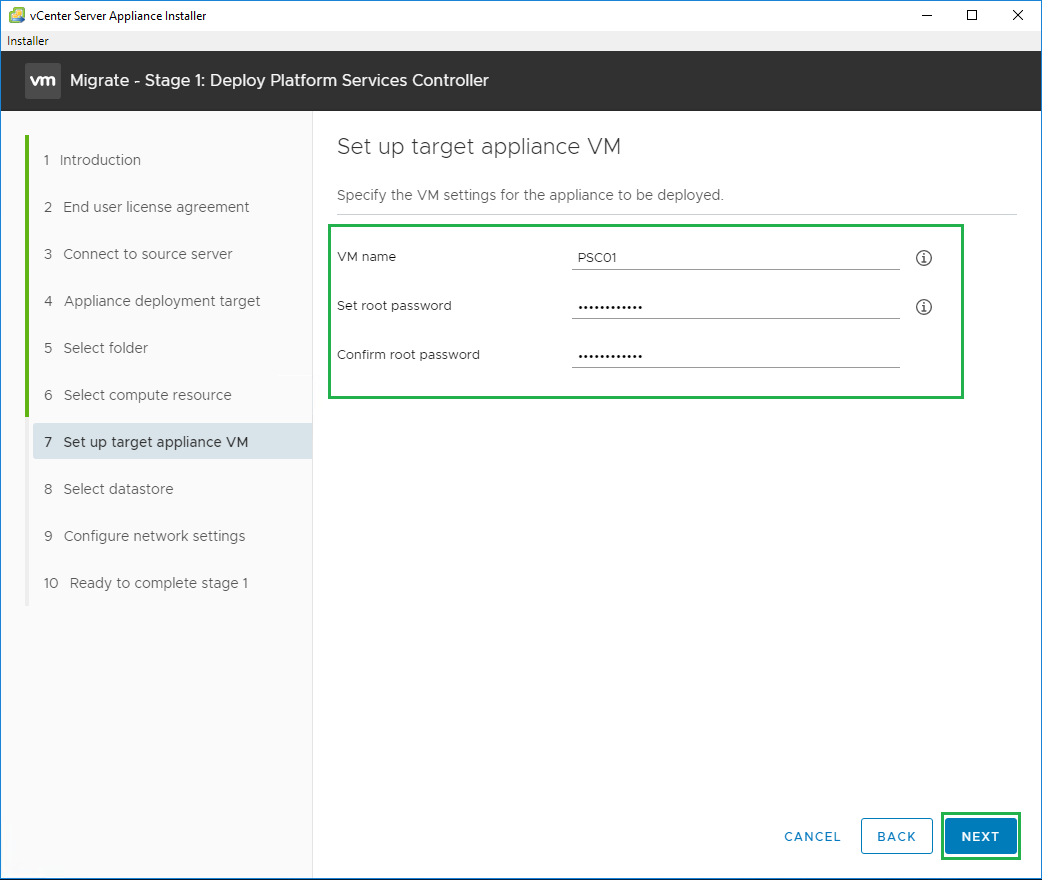Click the info icon beside VM name
Viewport: 1042px width, 880px height.
point(924,258)
